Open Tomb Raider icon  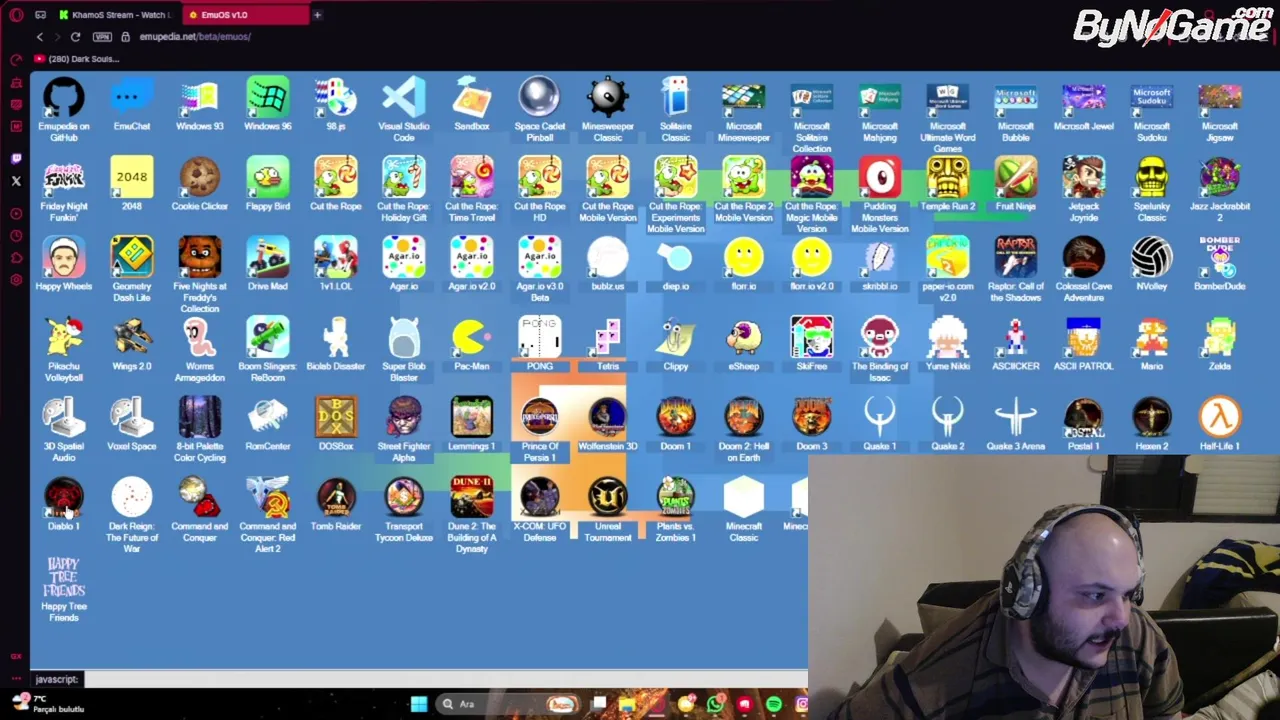(336, 504)
